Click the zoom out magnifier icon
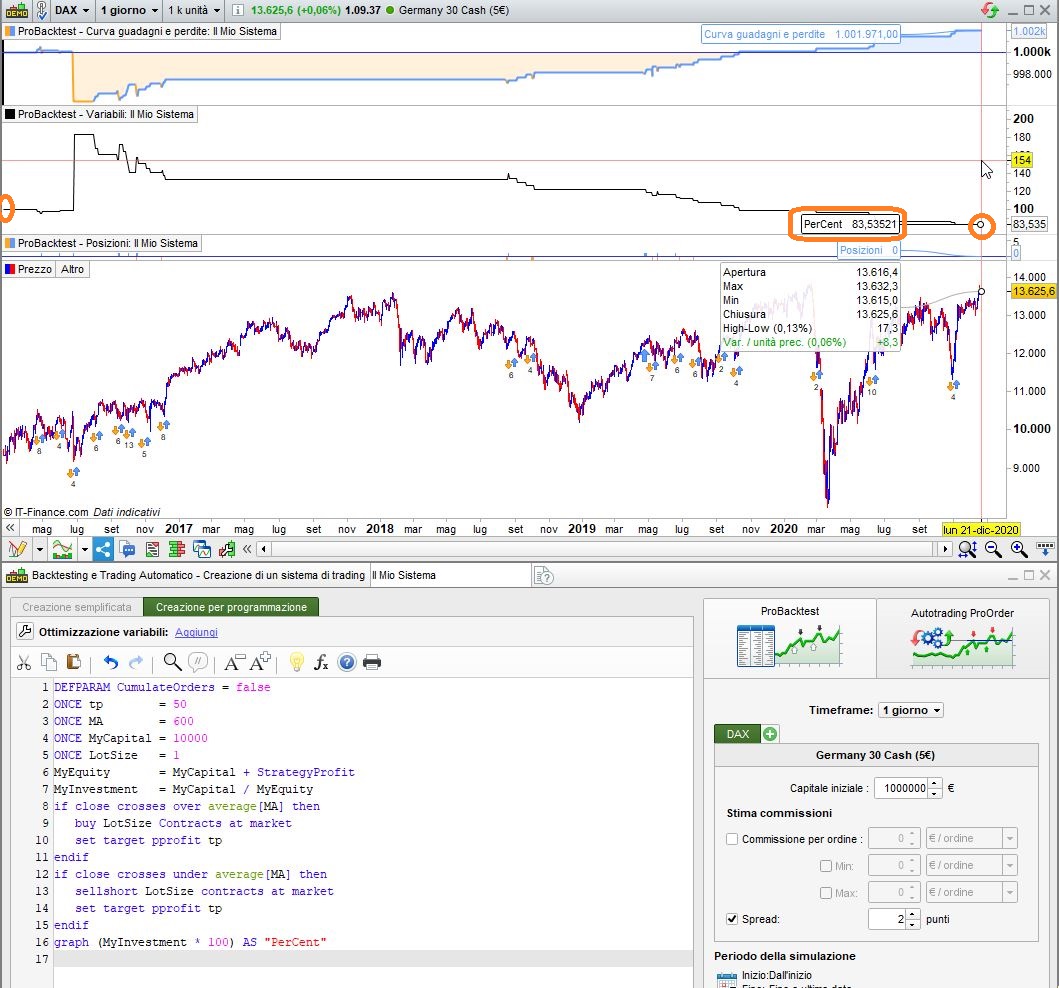The height and width of the screenshot is (988, 1059). (x=993, y=550)
